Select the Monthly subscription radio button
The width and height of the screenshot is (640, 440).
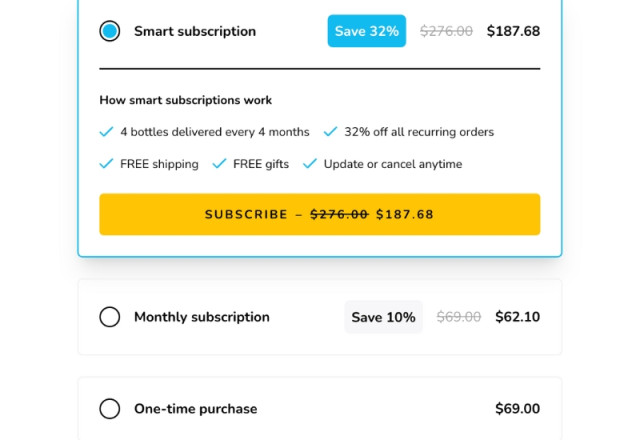click(x=109, y=317)
